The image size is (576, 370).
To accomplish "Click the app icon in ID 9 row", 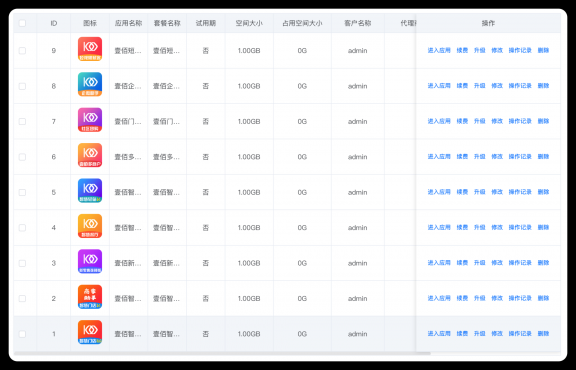I will coord(90,49).
